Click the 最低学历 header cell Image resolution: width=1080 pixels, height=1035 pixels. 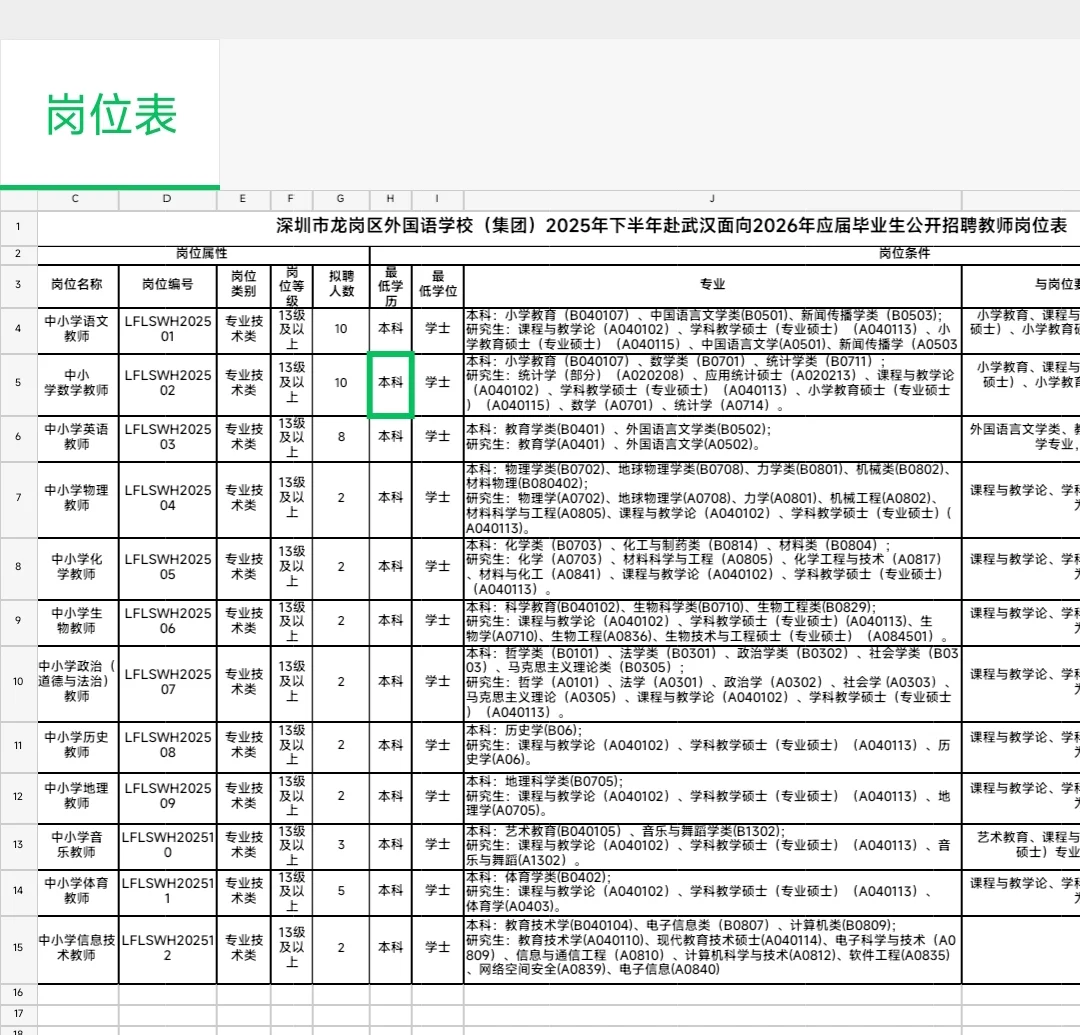point(391,285)
